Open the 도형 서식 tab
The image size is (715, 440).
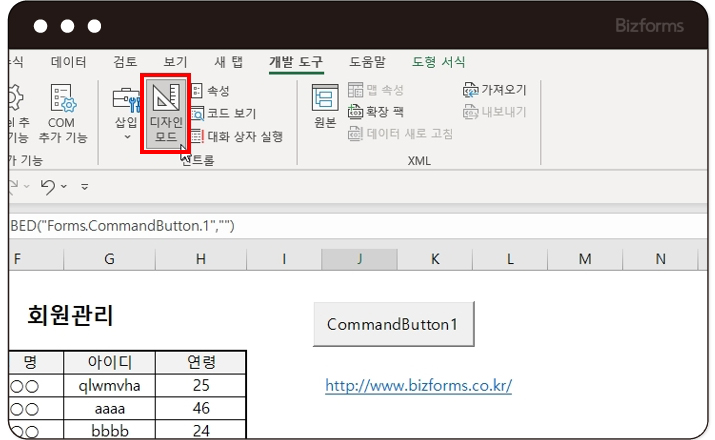pyautogui.click(x=439, y=62)
